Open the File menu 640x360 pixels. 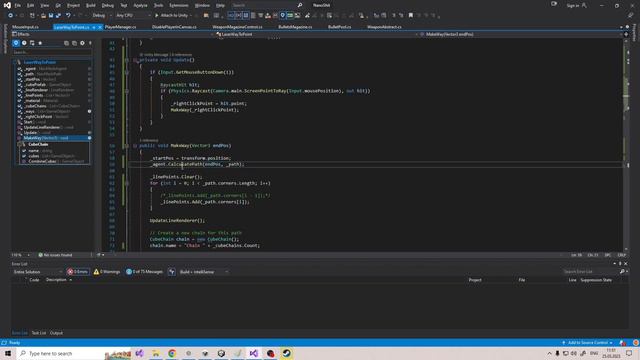(x=18, y=5)
